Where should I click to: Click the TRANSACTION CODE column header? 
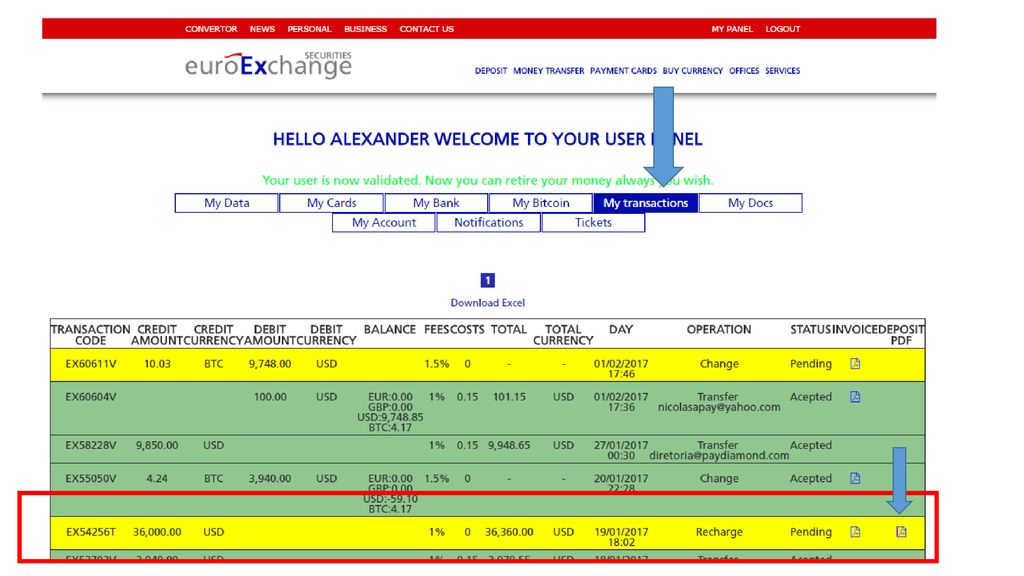(x=91, y=335)
